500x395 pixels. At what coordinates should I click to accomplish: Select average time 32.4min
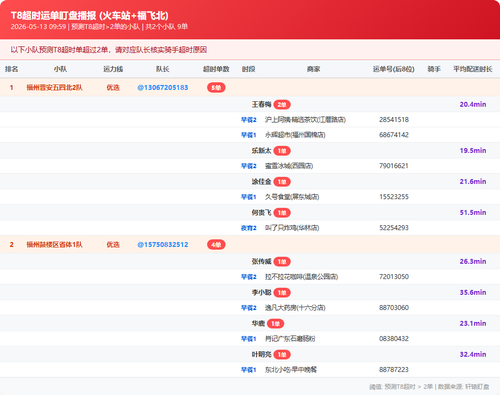(473, 355)
